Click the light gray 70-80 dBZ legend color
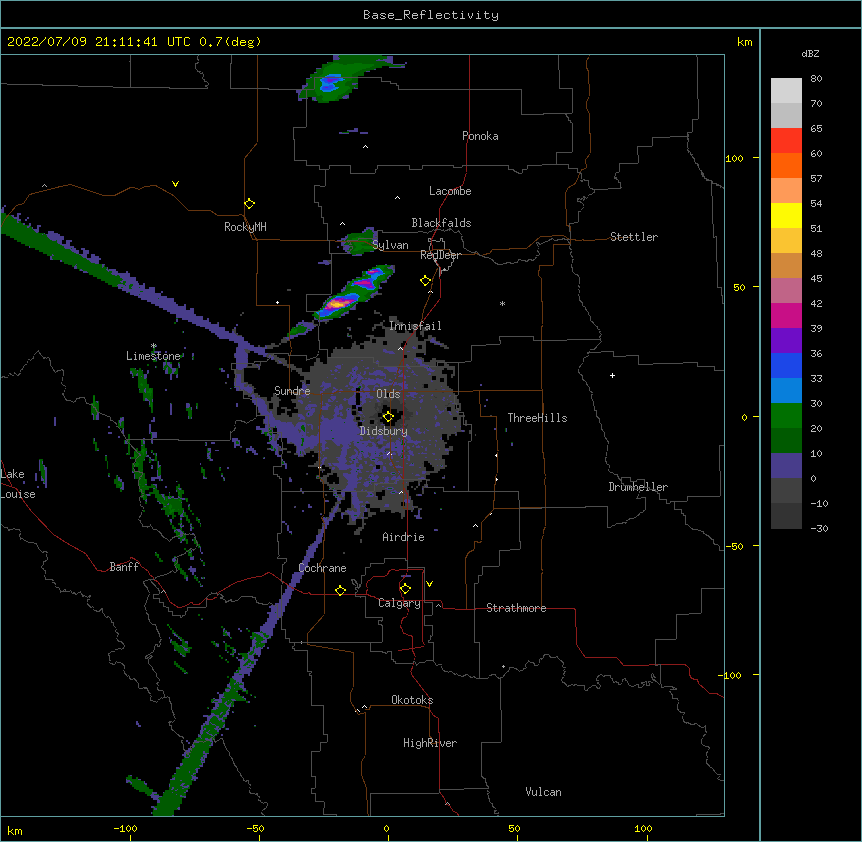This screenshot has width=862, height=842. [x=786, y=91]
